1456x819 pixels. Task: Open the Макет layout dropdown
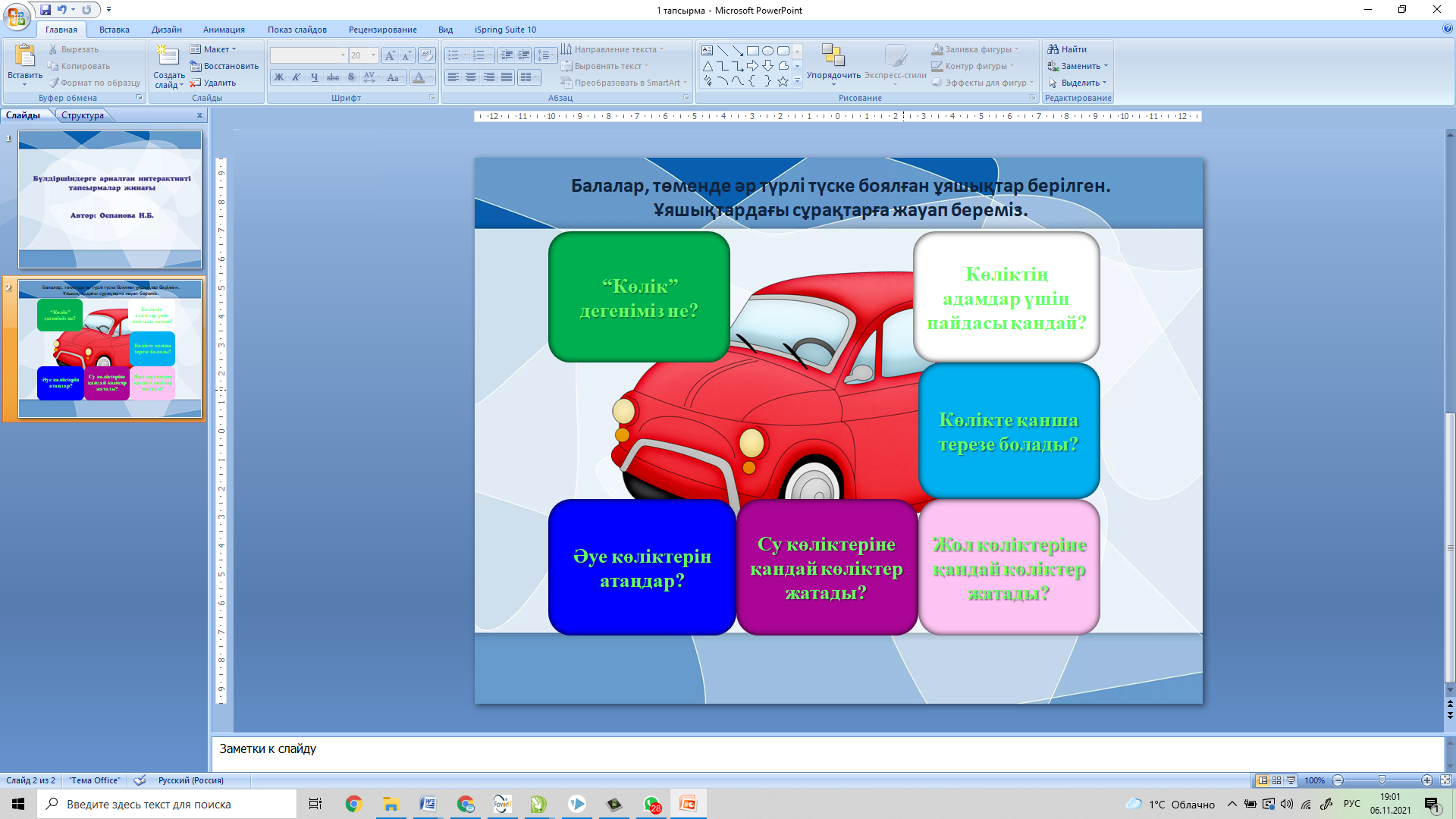[215, 49]
